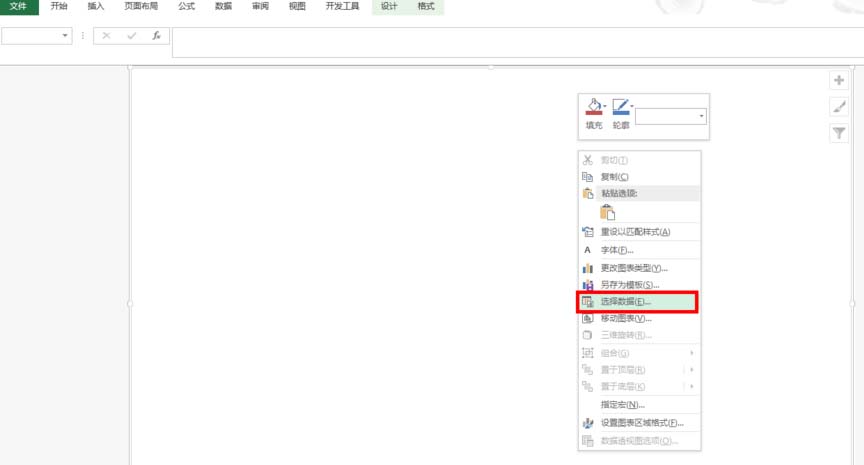
Task: Apply 轮廓 outline pen on mini toolbar
Action: 620,107
